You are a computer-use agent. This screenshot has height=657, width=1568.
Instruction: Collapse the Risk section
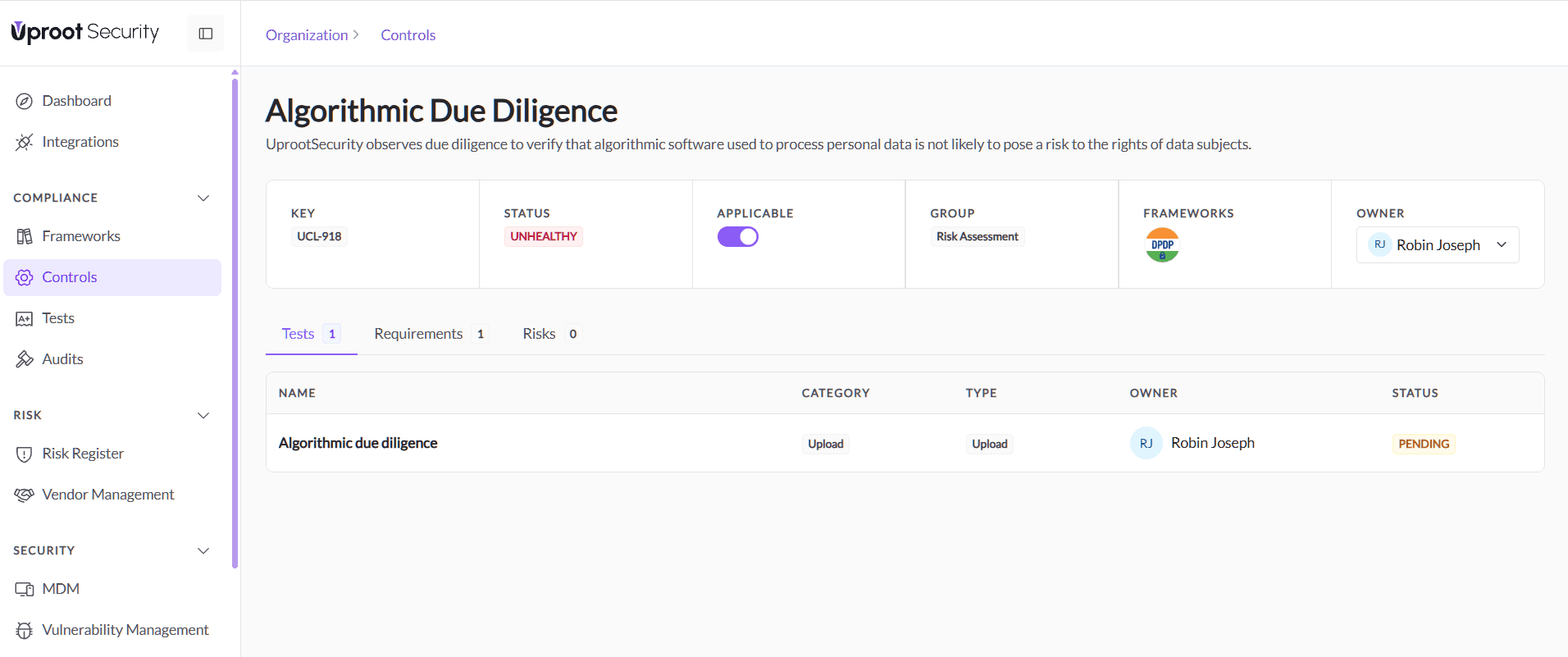pos(203,415)
